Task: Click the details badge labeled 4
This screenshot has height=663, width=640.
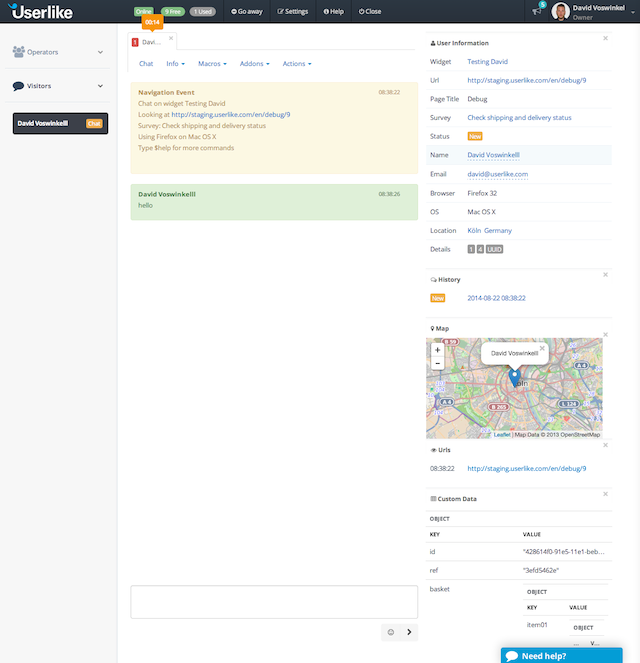Action: pos(480,249)
